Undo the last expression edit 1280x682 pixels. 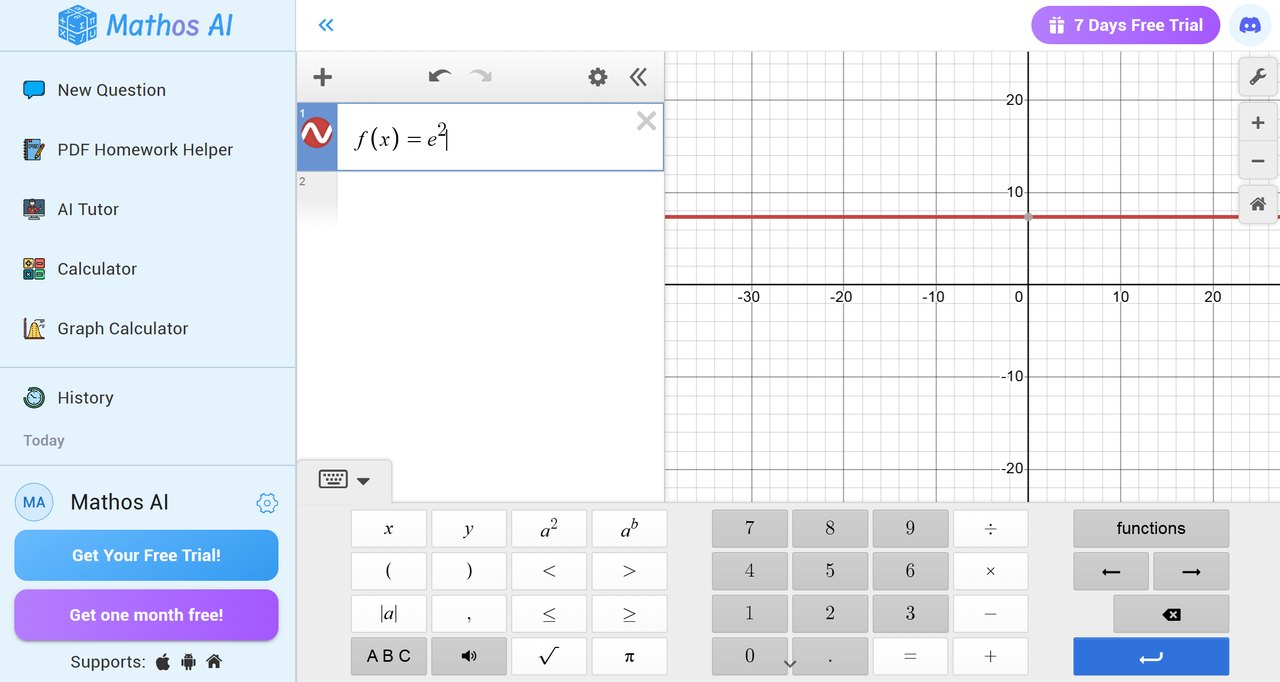439,77
